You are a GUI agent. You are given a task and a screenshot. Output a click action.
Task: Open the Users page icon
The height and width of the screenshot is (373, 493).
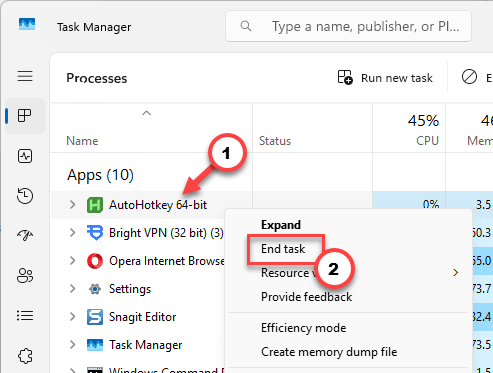(x=25, y=276)
